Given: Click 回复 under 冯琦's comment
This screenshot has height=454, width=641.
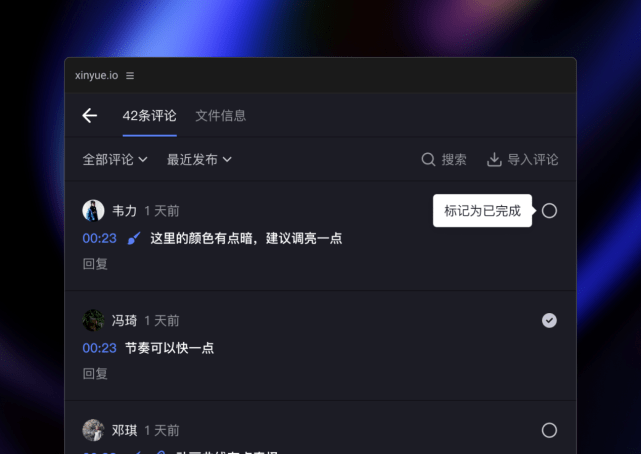Looking at the screenshot, I should (95, 373).
